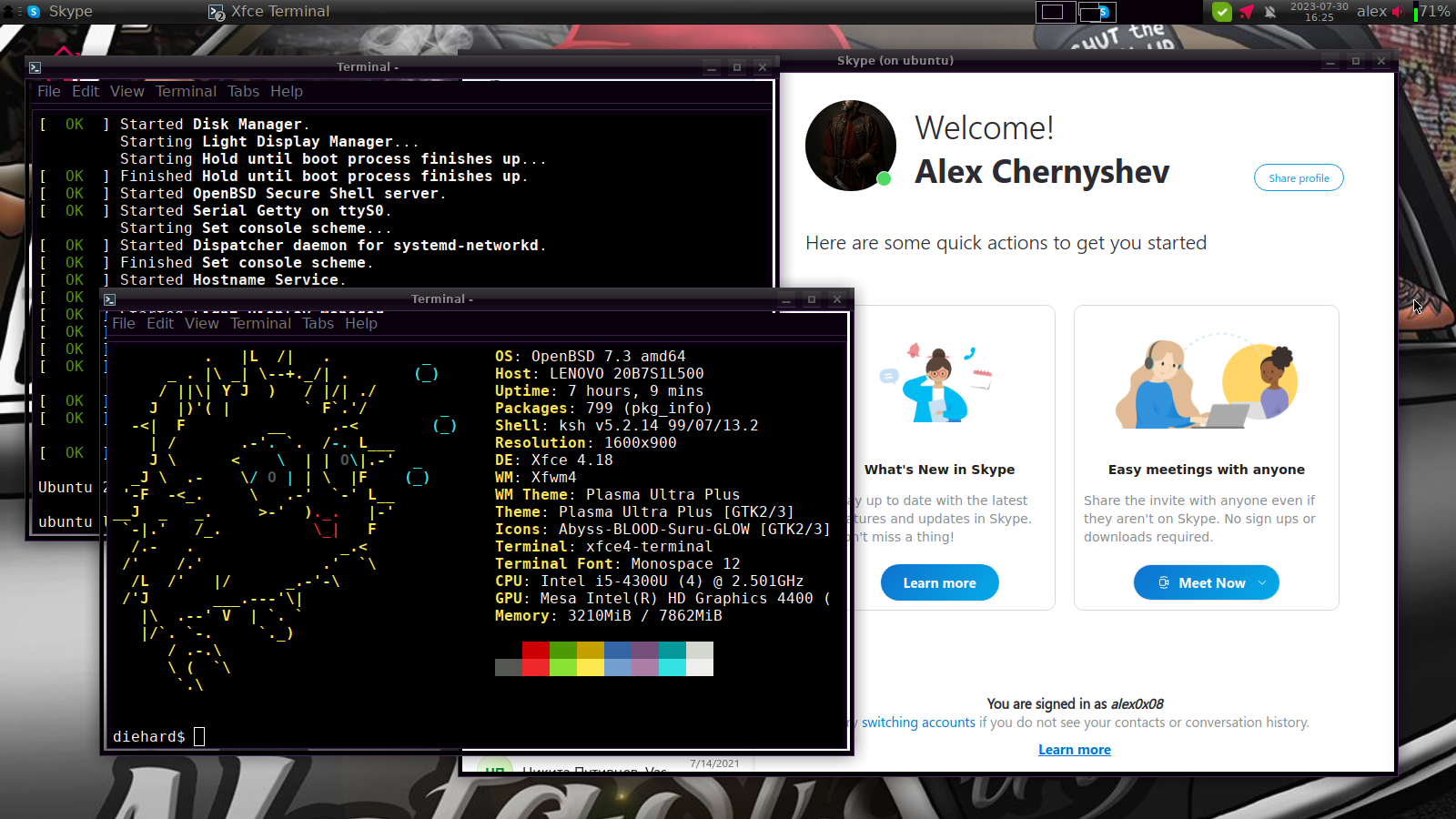Viewport: 1456px width, 819px height.
Task: Open View menu in the front Terminal
Action: 202,323
